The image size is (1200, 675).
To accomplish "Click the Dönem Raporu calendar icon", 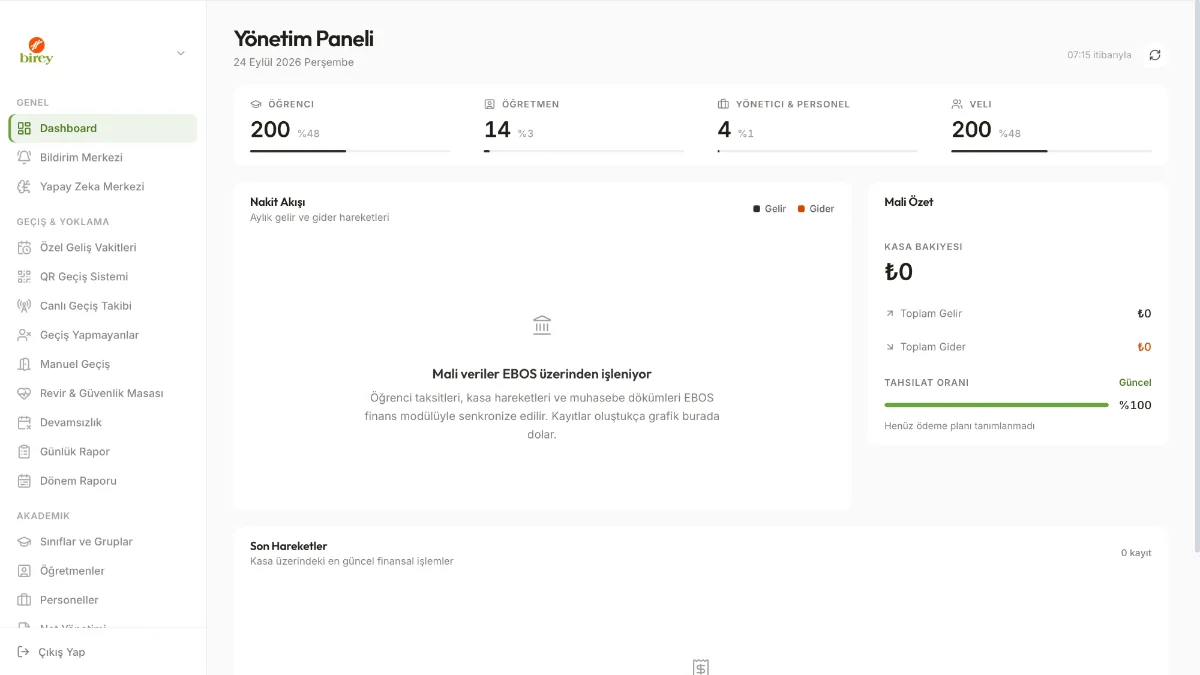I will pyautogui.click(x=25, y=481).
